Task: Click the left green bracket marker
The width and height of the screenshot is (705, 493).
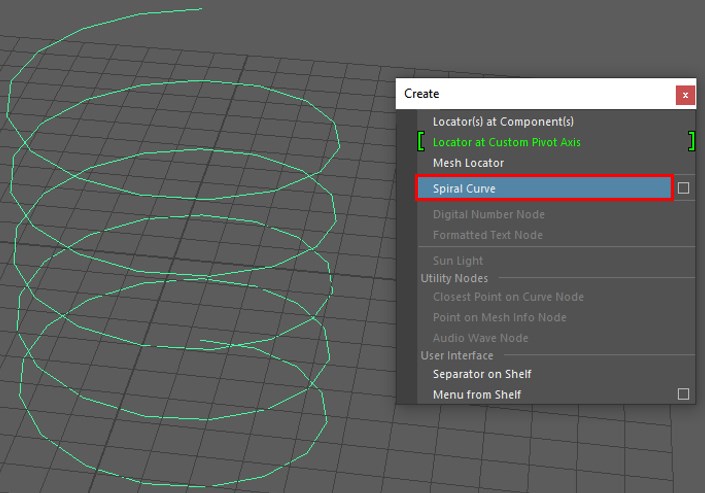Action: click(420, 142)
